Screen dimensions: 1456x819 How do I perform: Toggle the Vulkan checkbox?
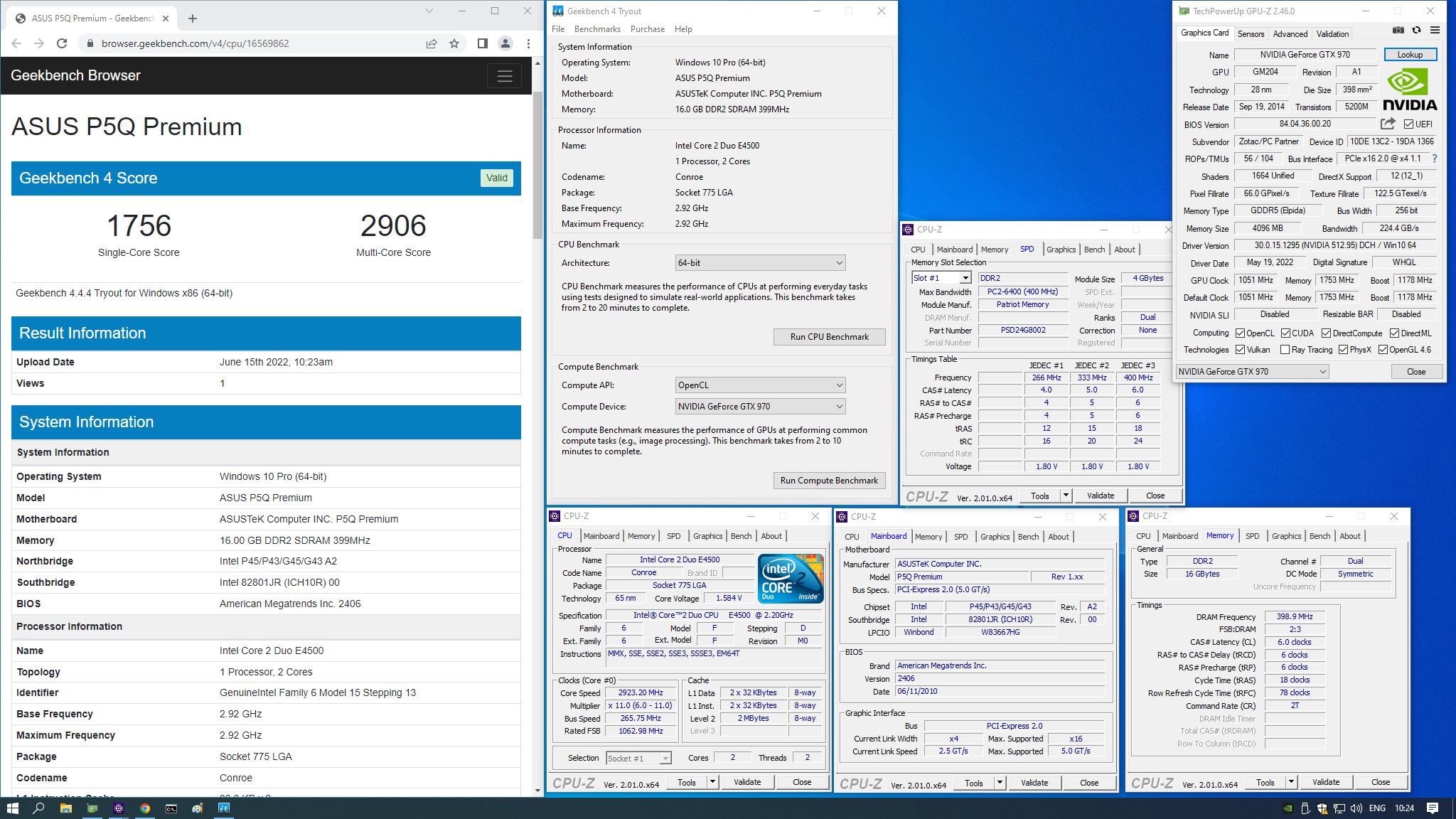click(1240, 350)
